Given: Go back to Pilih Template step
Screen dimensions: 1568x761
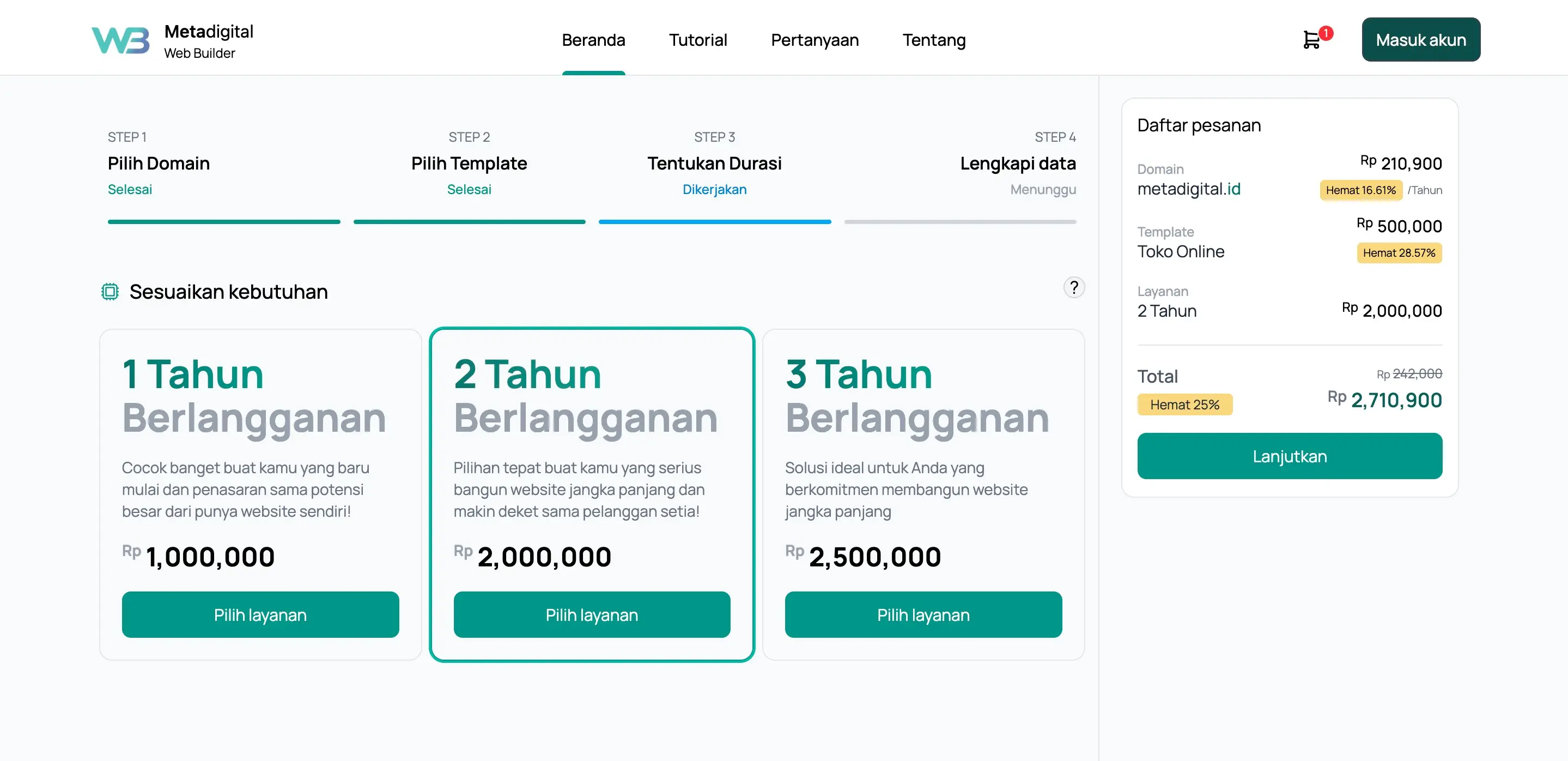Looking at the screenshot, I should coord(469,163).
